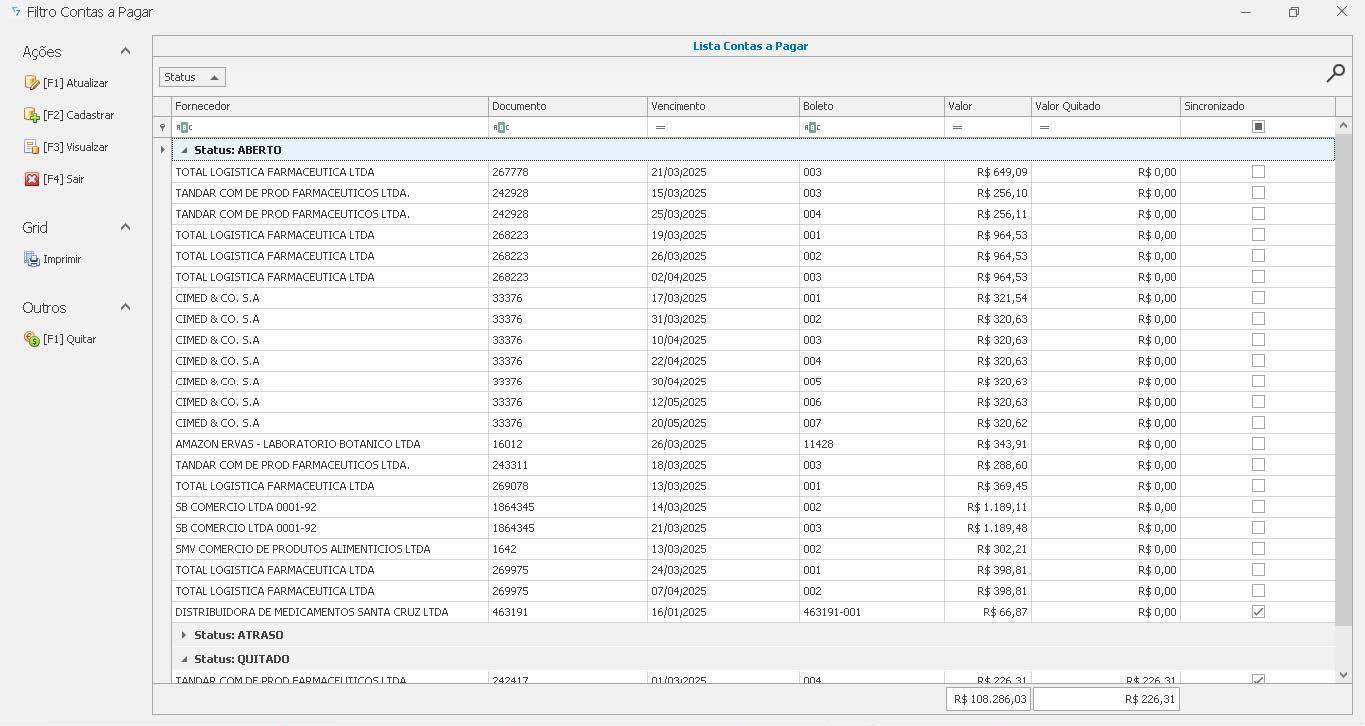Check Sincronizado for CIMED boleto 007 row
The image size is (1365, 726).
click(1258, 423)
